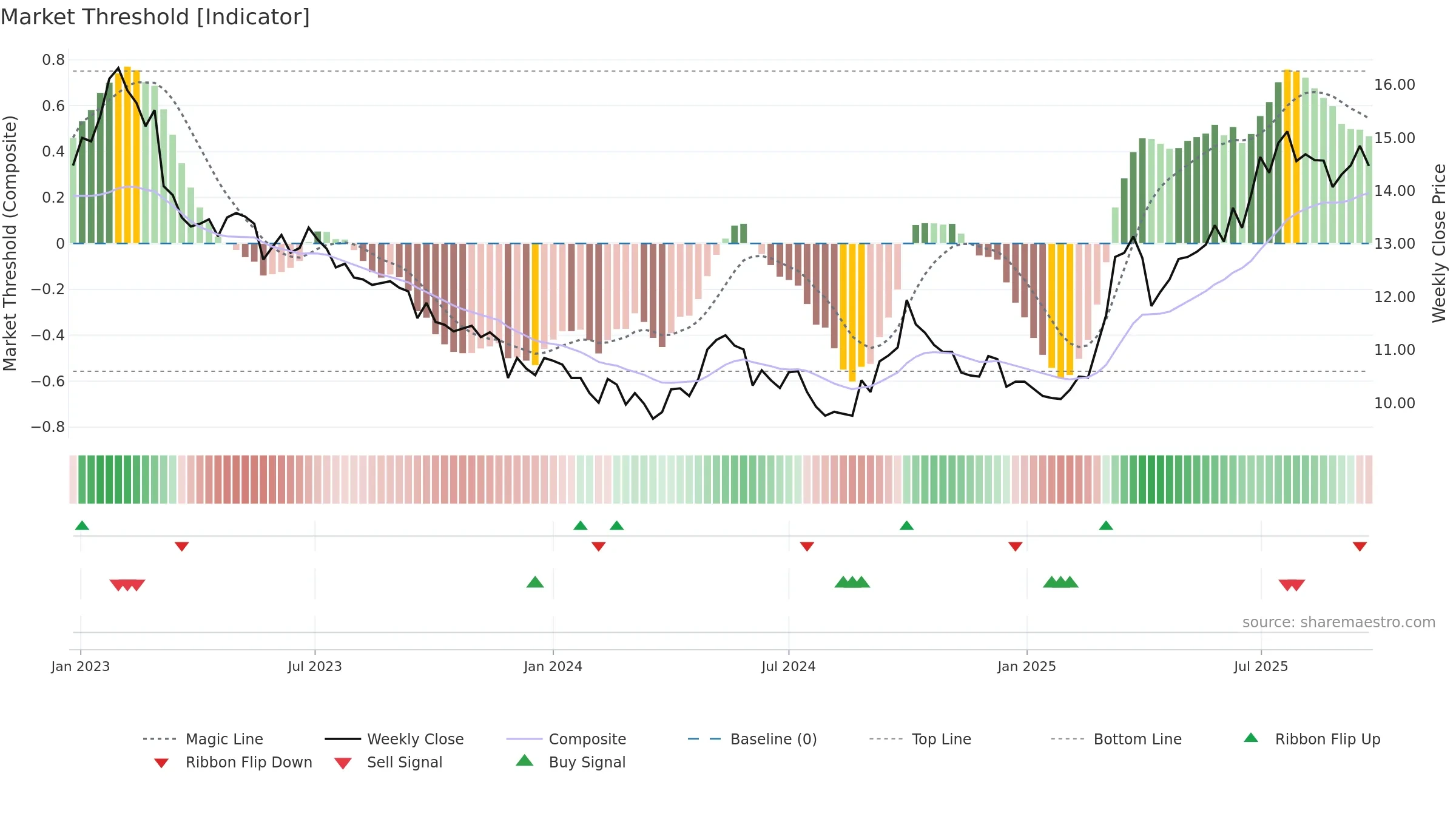Click the −0.8 left axis tick label
This screenshot has height=819, width=1456.
[48, 427]
